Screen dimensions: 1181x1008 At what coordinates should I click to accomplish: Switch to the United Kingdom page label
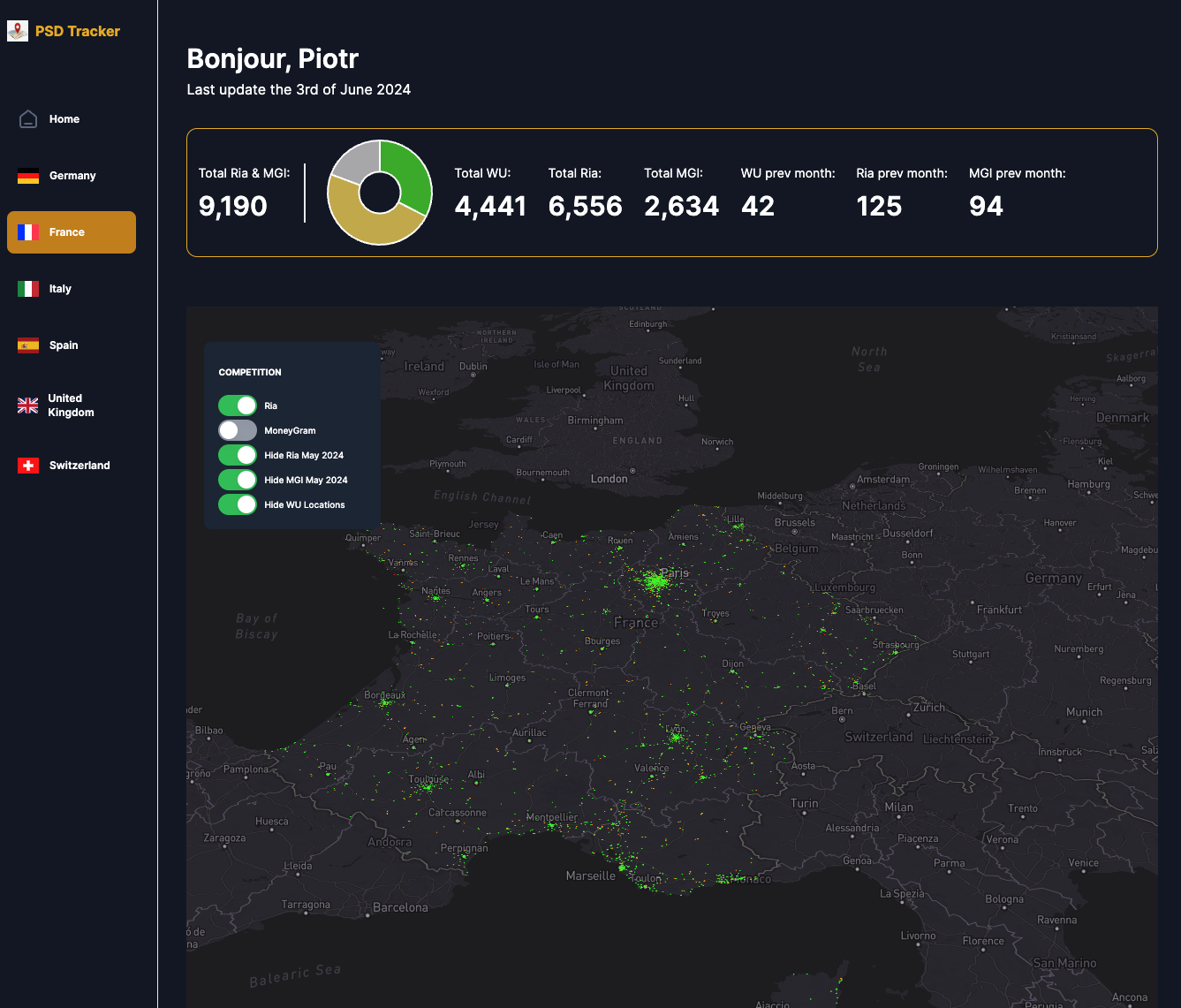(x=71, y=405)
